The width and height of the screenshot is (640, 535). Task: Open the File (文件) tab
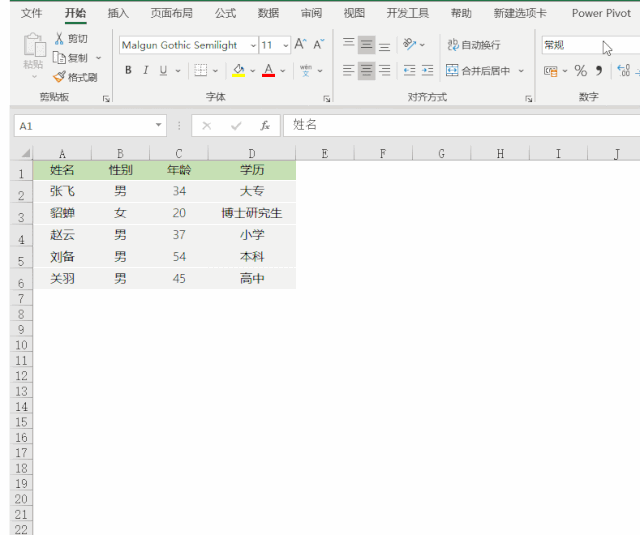(31, 13)
